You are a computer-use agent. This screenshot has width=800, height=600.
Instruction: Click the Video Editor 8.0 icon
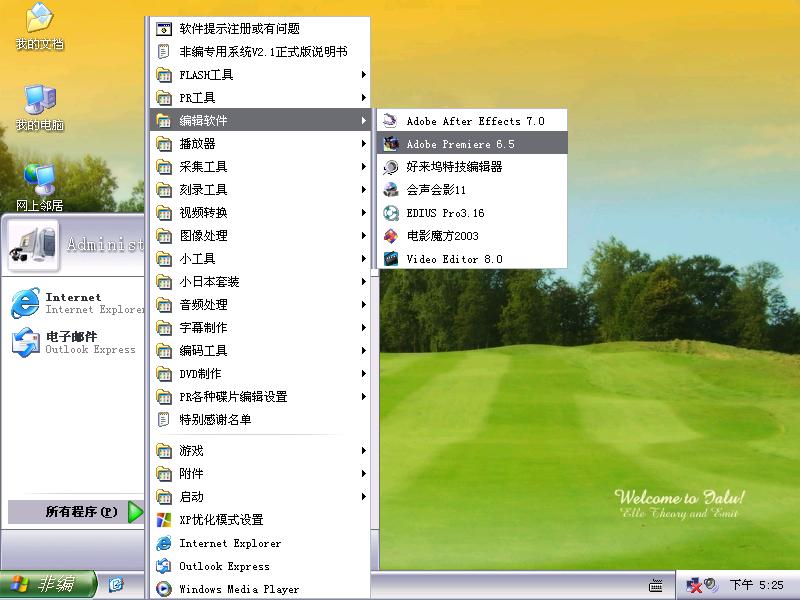coord(391,259)
